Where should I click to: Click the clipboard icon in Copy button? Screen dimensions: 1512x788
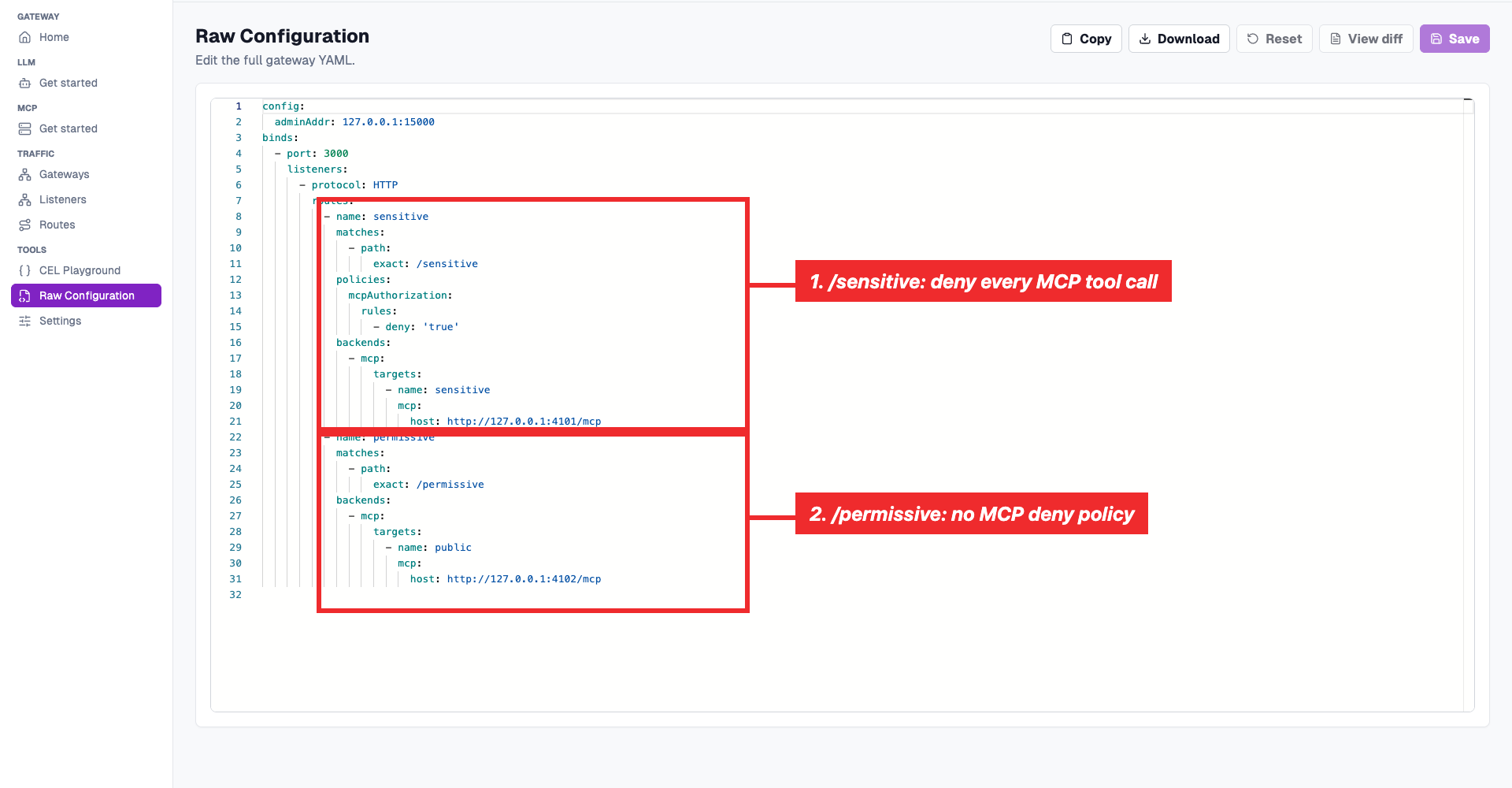(1067, 39)
